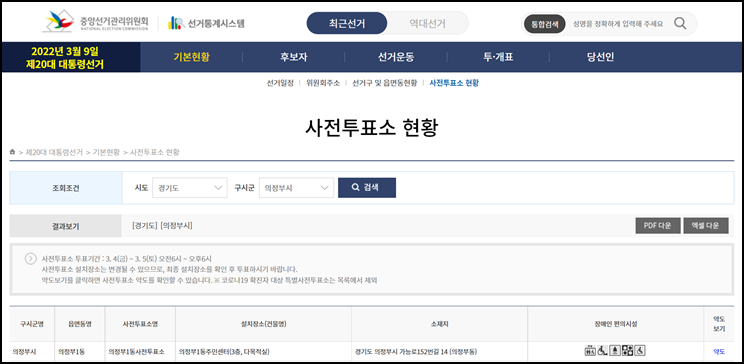Select the 위원회주소 submenu item
Screen dimensions: 744x364
tap(323, 83)
